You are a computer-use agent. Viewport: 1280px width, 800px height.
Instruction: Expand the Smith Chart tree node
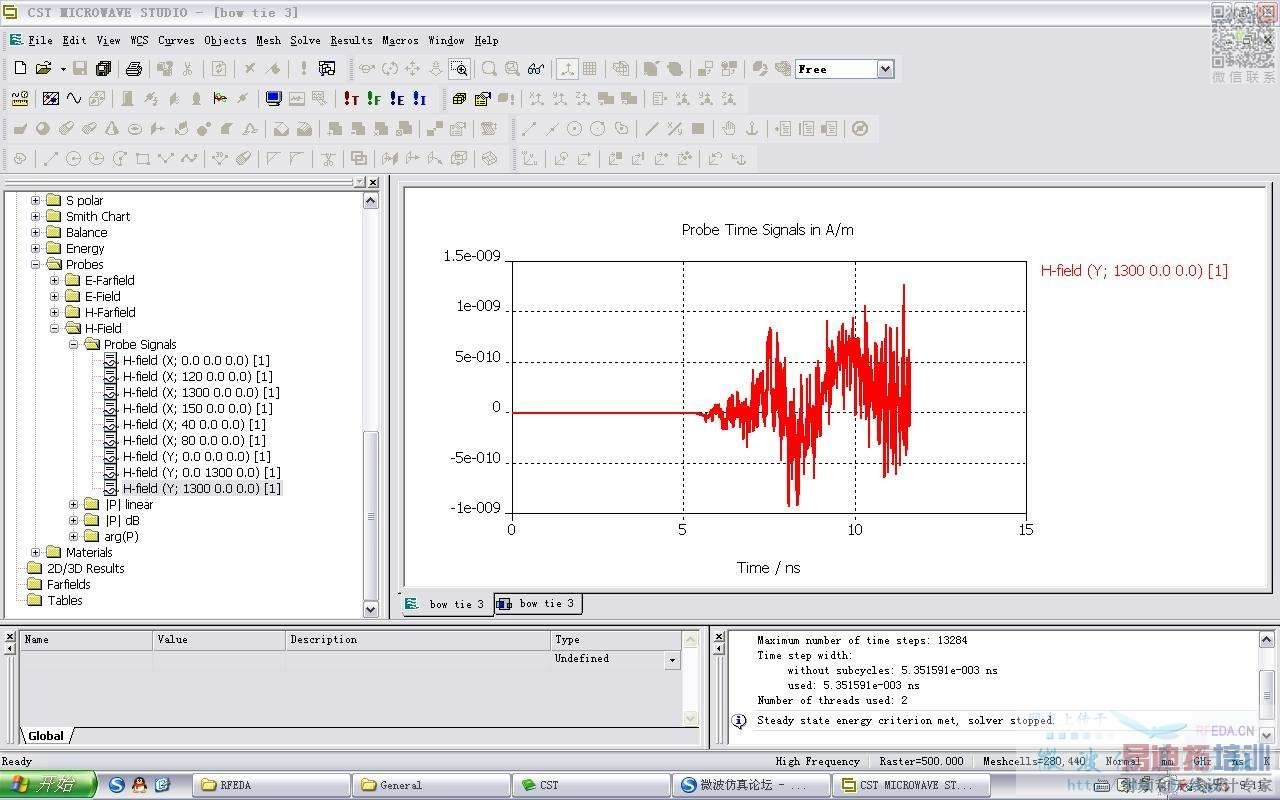36,217
